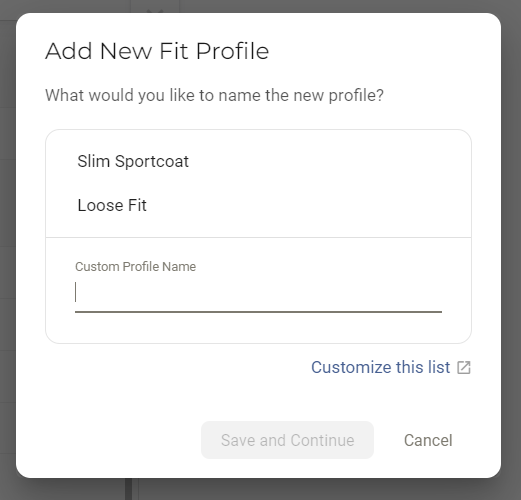Click empty space right of Loose Fit row
This screenshot has width=521, height=500.
(x=307, y=205)
